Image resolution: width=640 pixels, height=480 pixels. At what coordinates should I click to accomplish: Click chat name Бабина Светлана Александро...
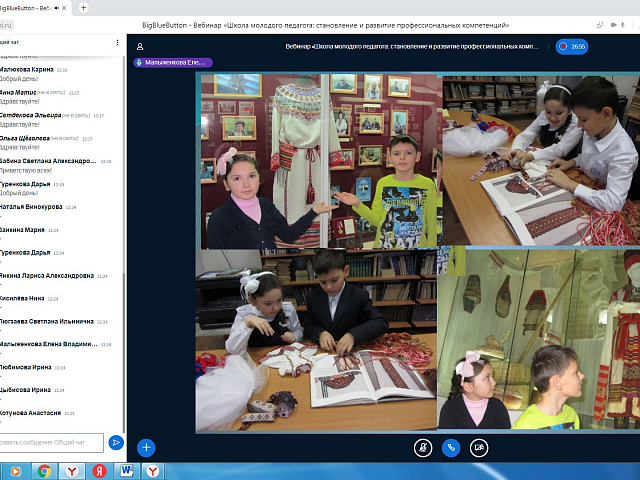[x=48, y=161]
